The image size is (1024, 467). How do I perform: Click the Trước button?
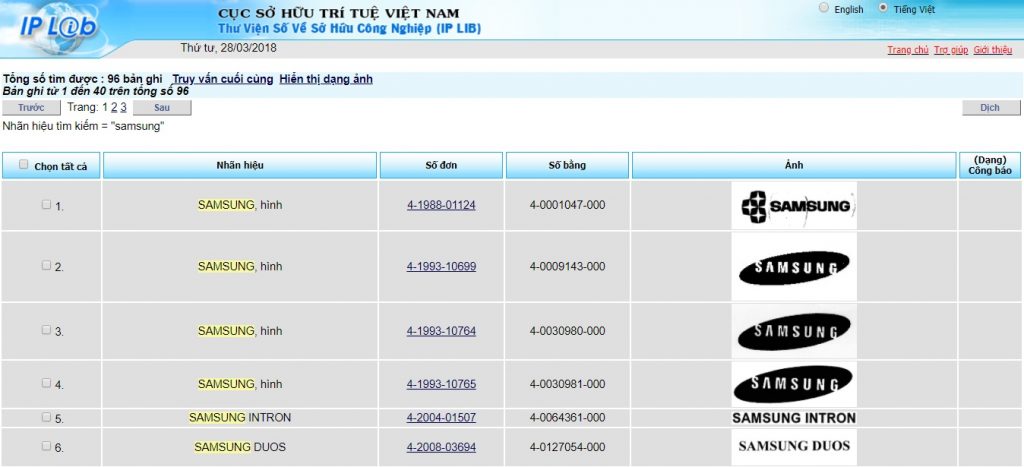[31, 108]
